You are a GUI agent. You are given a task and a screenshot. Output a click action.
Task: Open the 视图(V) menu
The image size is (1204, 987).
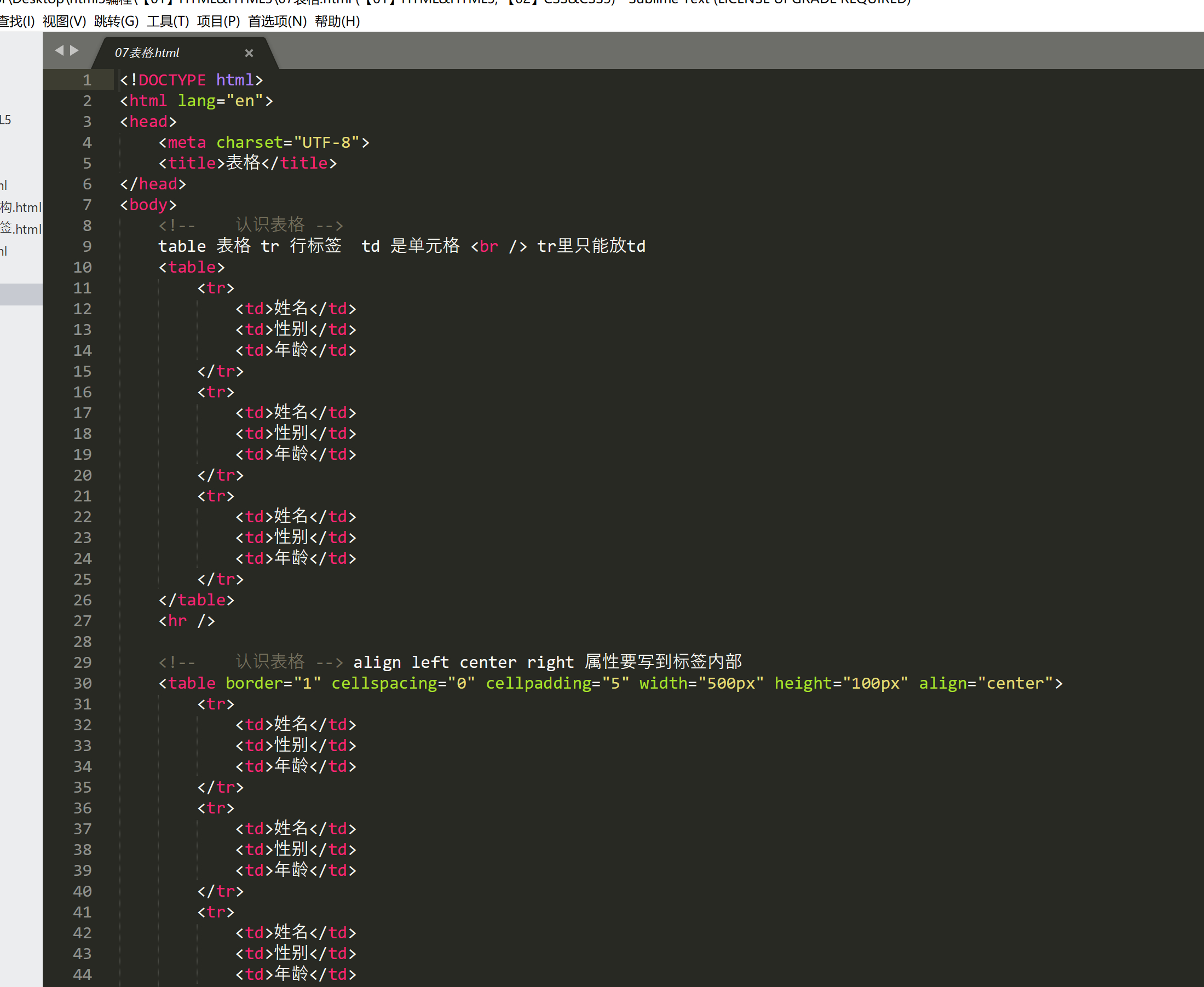[64, 21]
